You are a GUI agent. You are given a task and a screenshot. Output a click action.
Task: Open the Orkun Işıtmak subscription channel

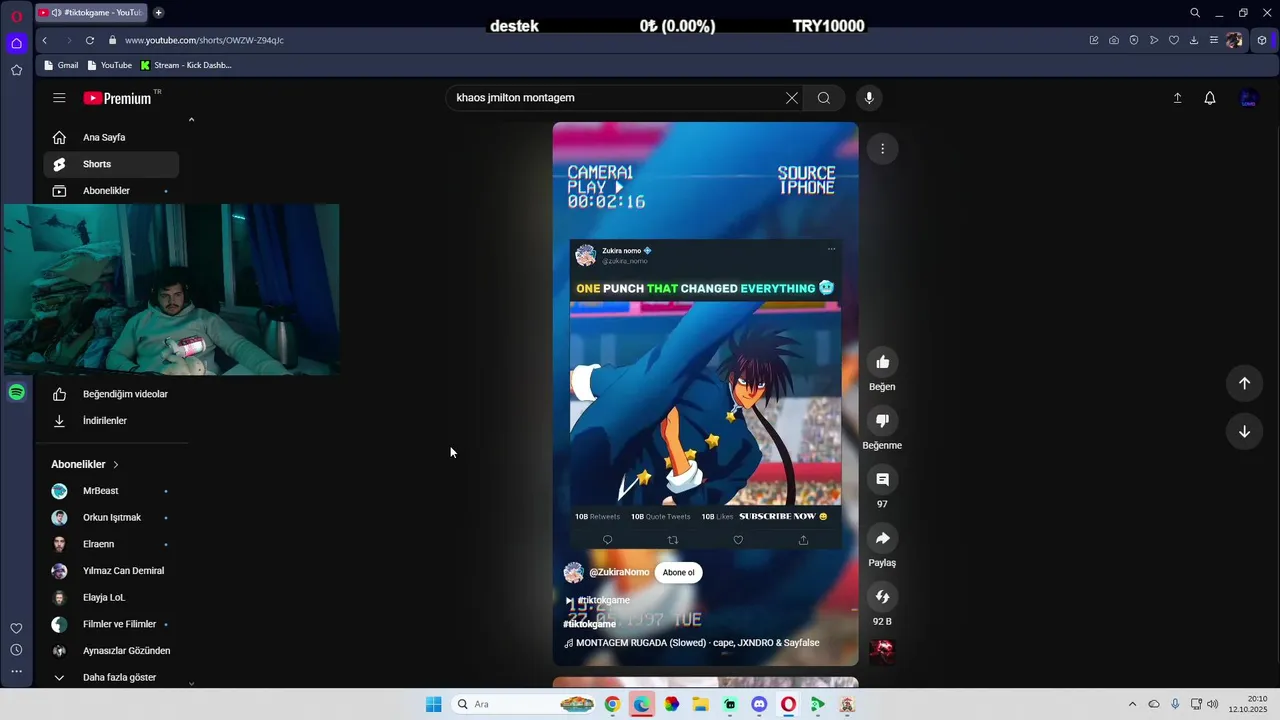pyautogui.click(x=111, y=518)
